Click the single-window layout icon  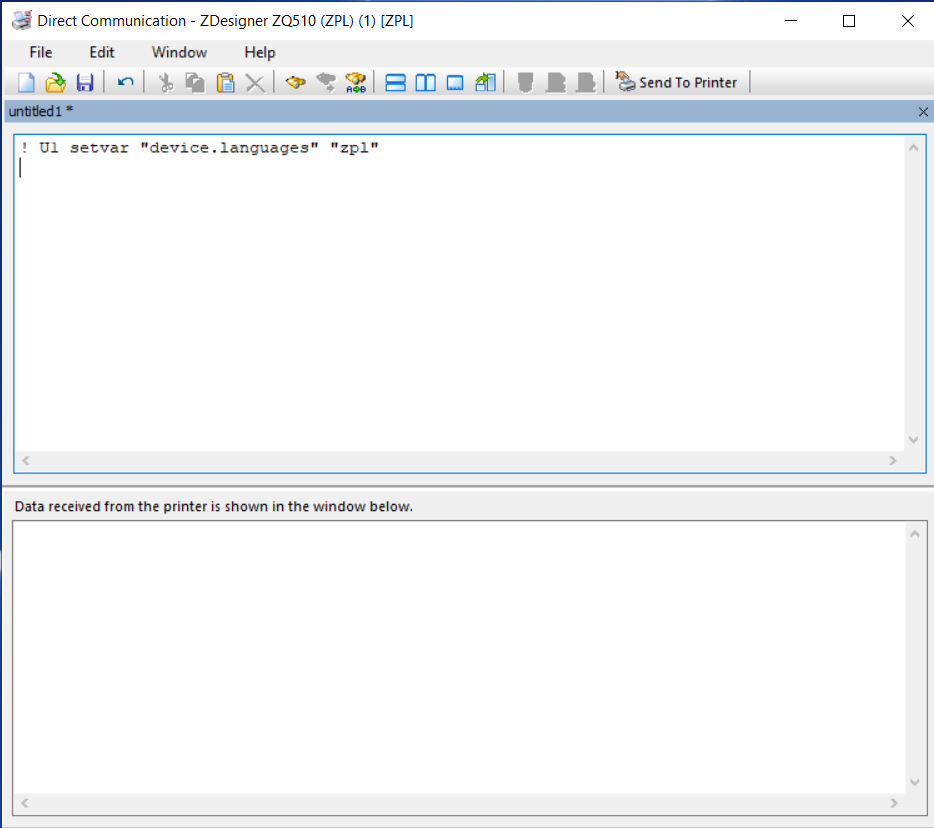(x=455, y=83)
